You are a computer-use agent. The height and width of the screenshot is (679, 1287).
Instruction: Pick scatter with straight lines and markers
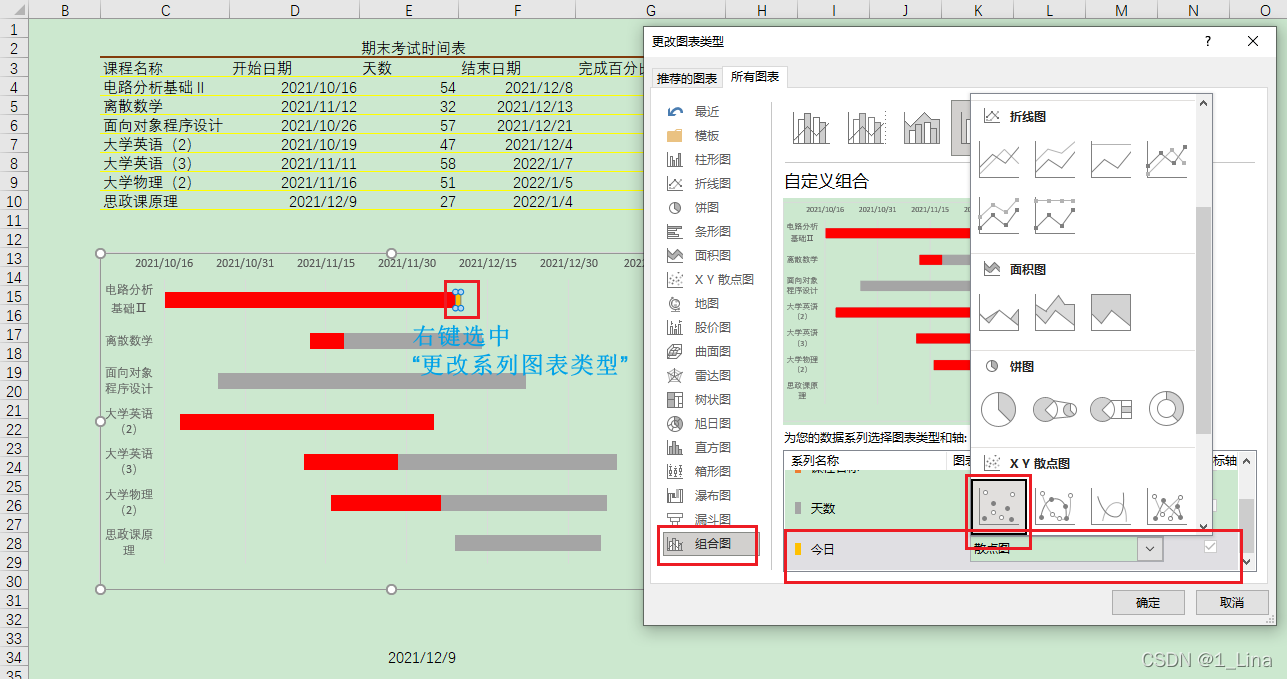(1167, 507)
